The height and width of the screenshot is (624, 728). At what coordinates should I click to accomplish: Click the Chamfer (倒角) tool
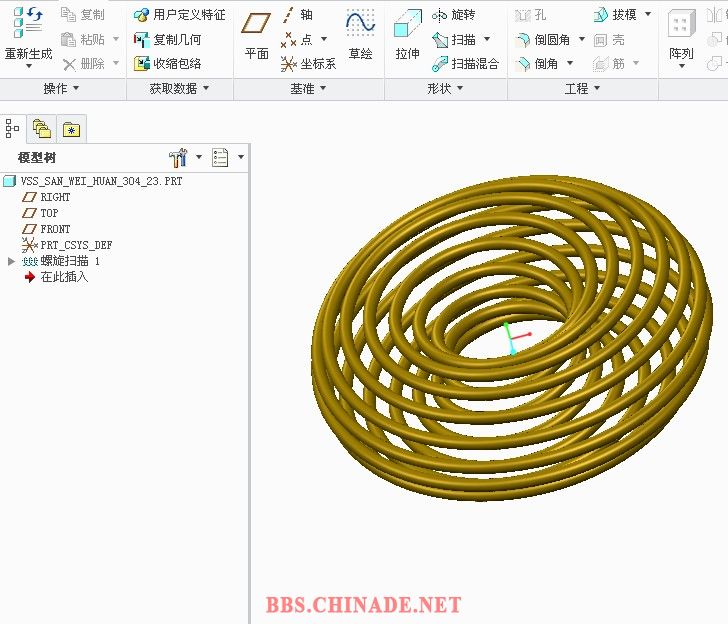536,64
